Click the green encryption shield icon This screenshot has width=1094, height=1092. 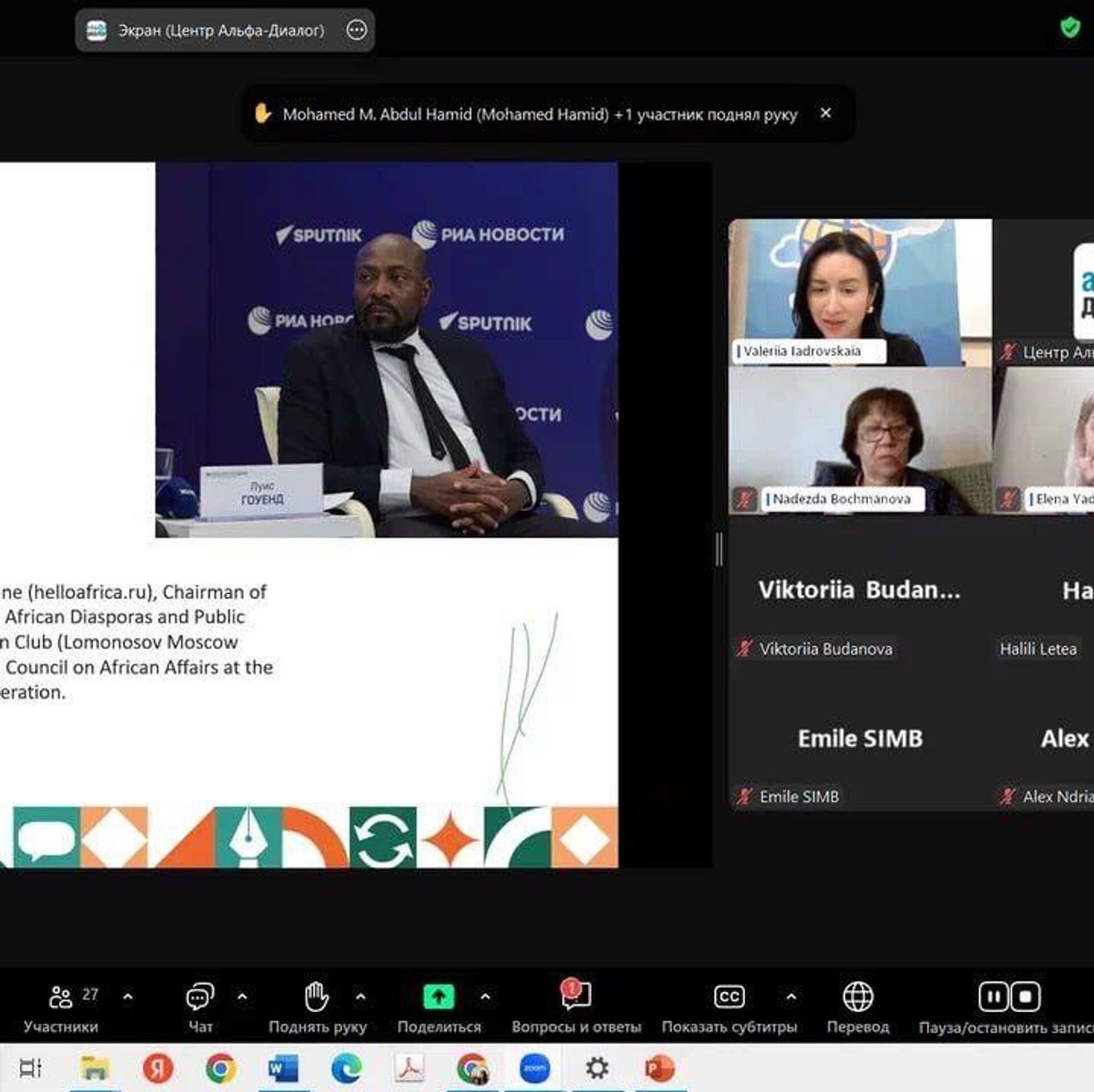(1069, 27)
